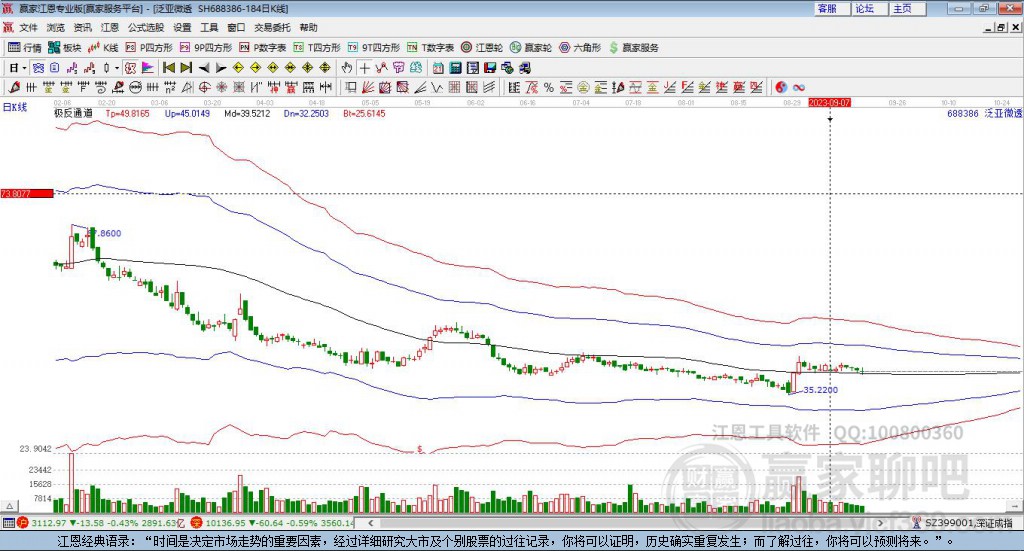Screen dimensions: 1024x551
Task: Open the 9P四方形 tool
Action: 206,48
